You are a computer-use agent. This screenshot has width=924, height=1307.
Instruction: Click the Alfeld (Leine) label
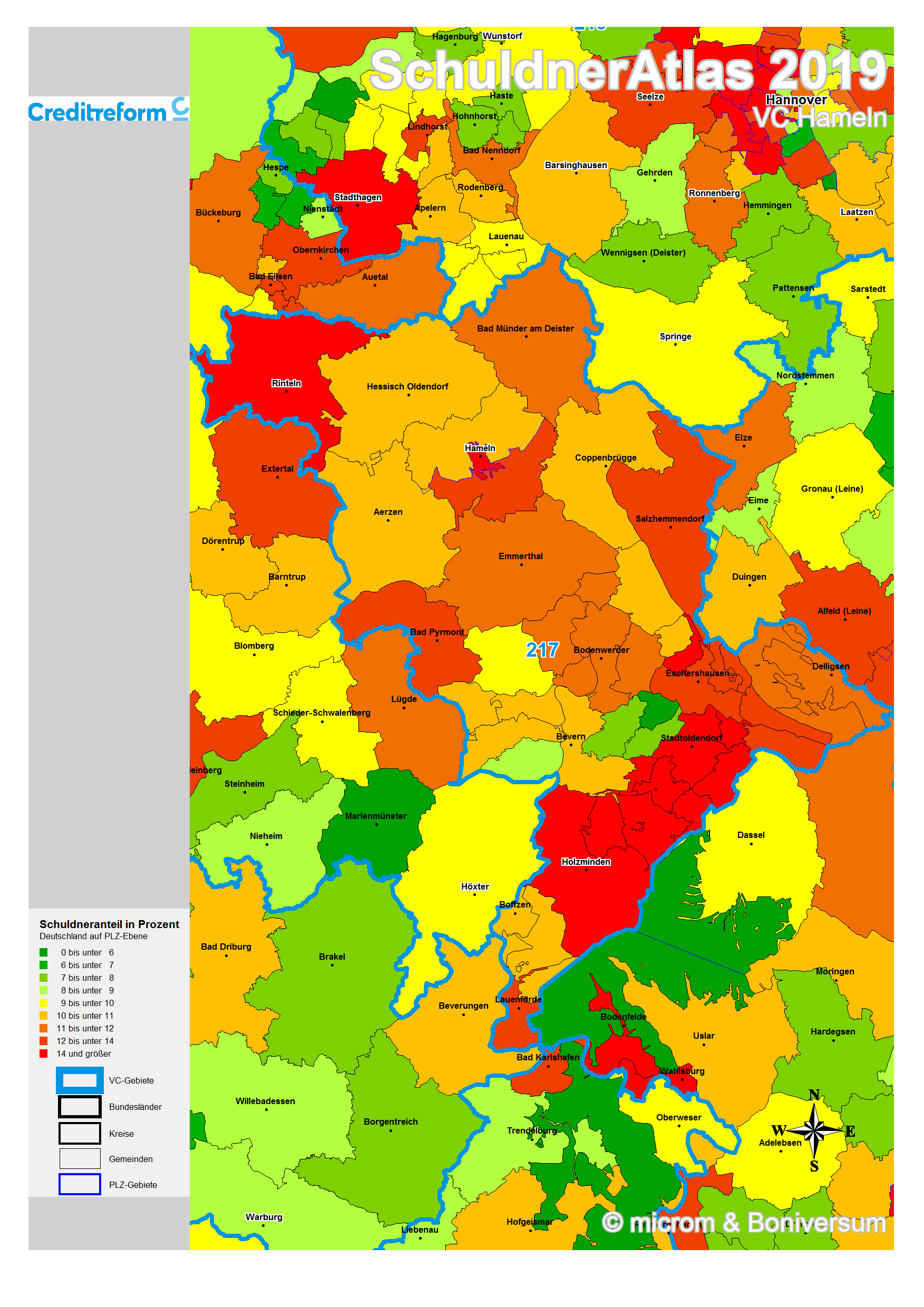click(x=844, y=610)
